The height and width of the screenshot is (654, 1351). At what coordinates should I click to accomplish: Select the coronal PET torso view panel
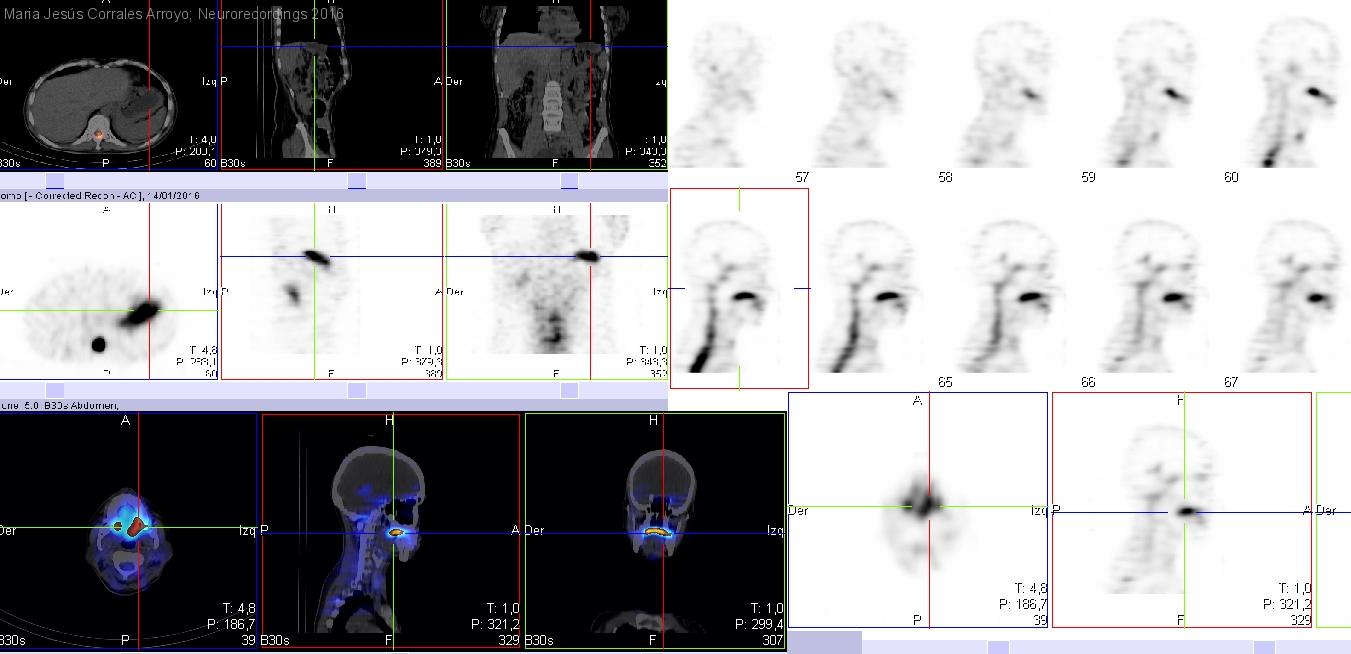click(556, 291)
